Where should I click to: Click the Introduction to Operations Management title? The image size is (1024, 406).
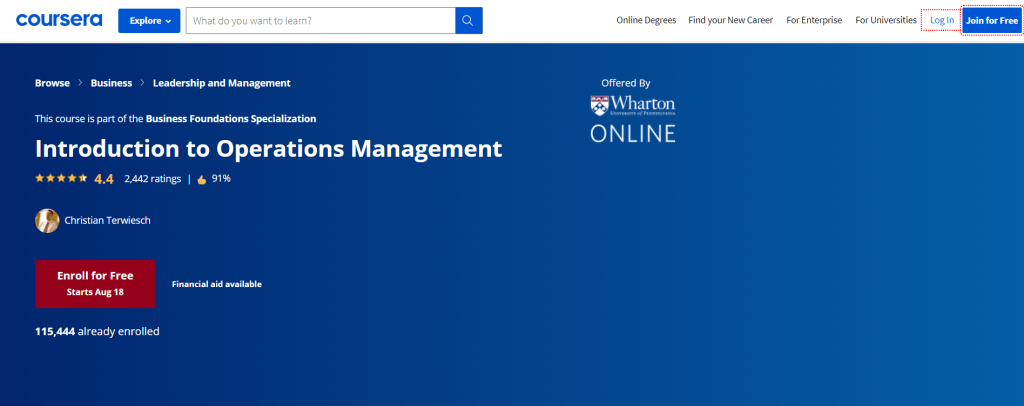(x=268, y=149)
